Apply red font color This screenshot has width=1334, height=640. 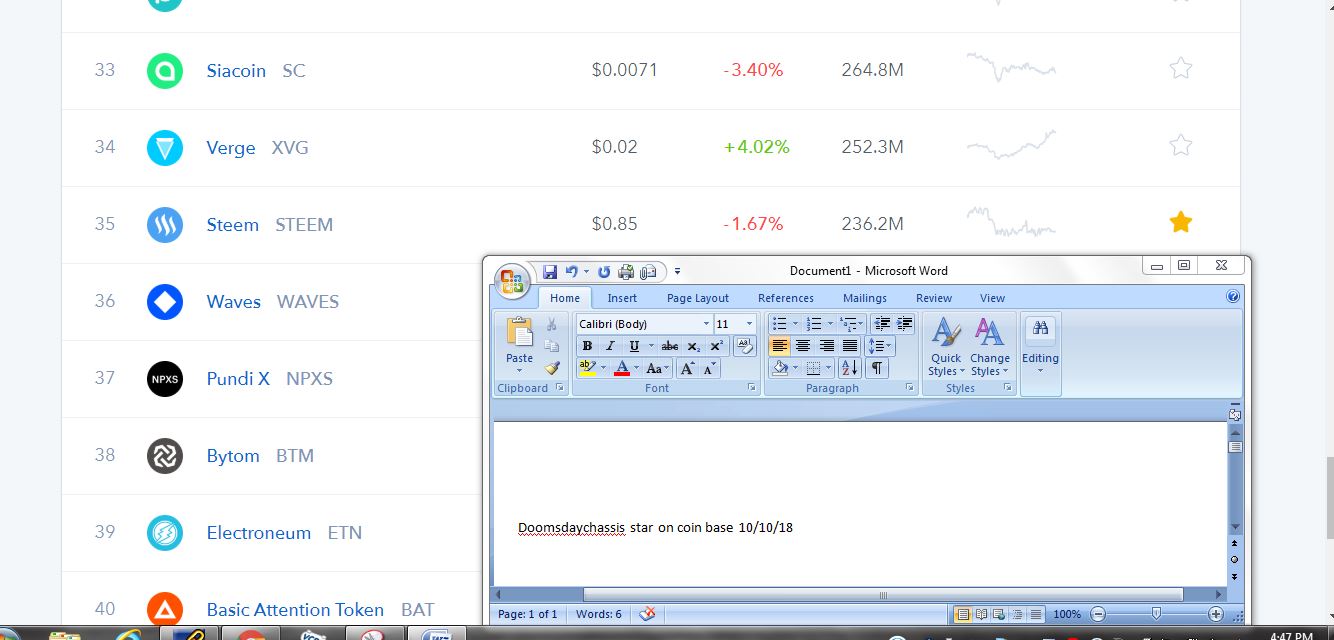(x=621, y=368)
